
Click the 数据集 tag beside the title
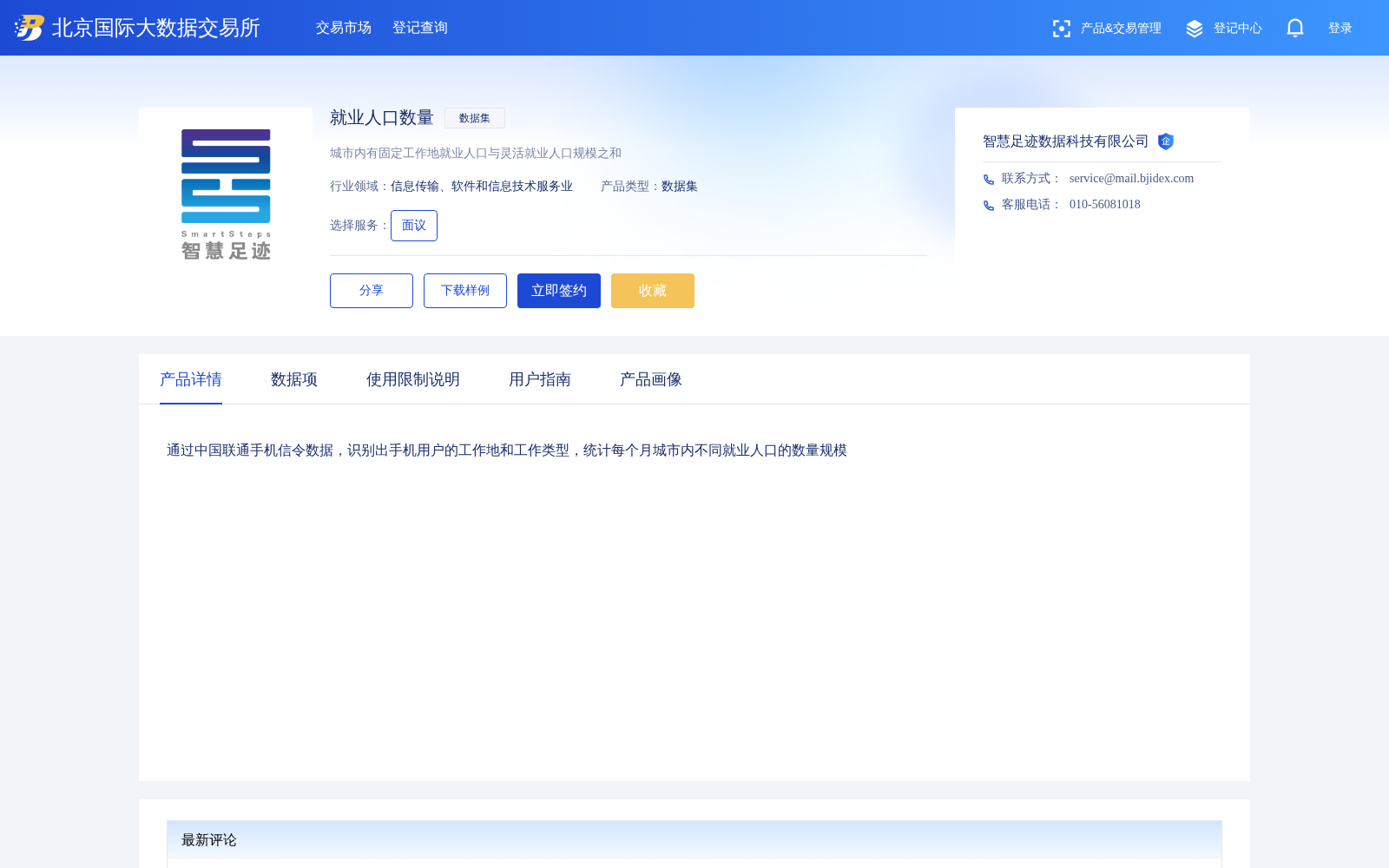point(475,118)
